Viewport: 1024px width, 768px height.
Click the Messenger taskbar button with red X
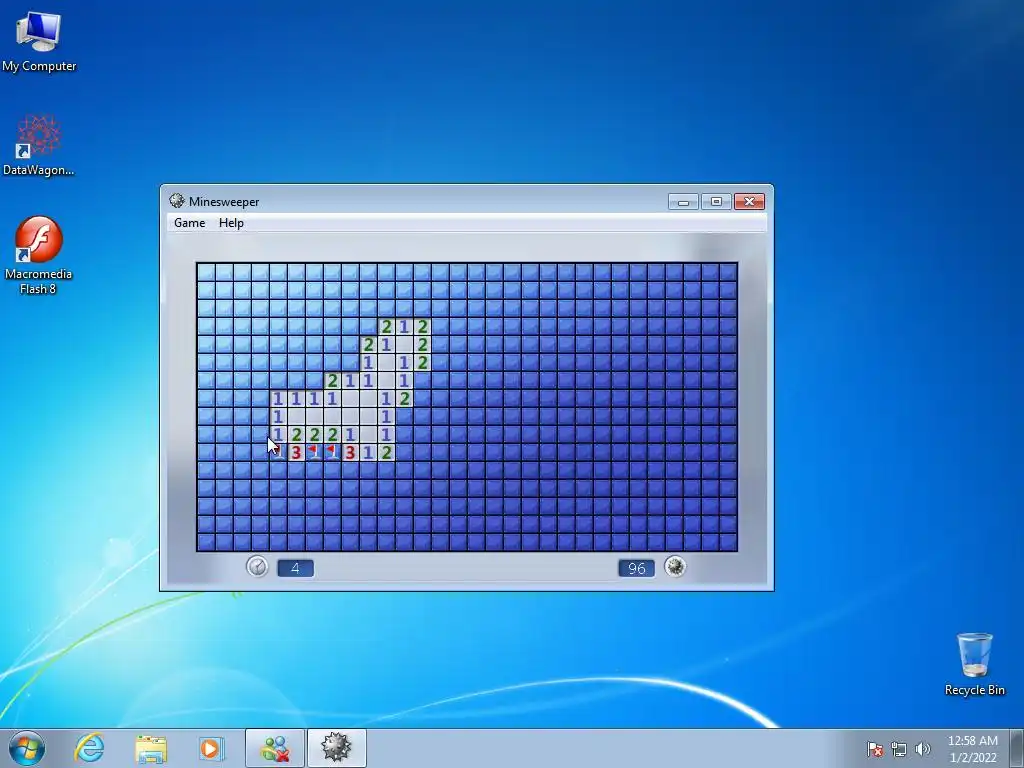(275, 748)
